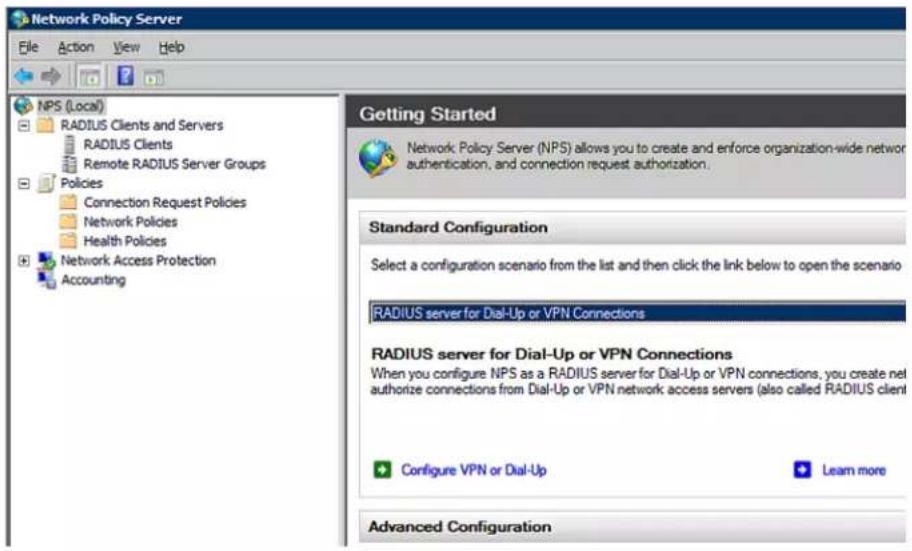Click the NPS (Local) globe icon
The image size is (912, 551).
point(23,106)
